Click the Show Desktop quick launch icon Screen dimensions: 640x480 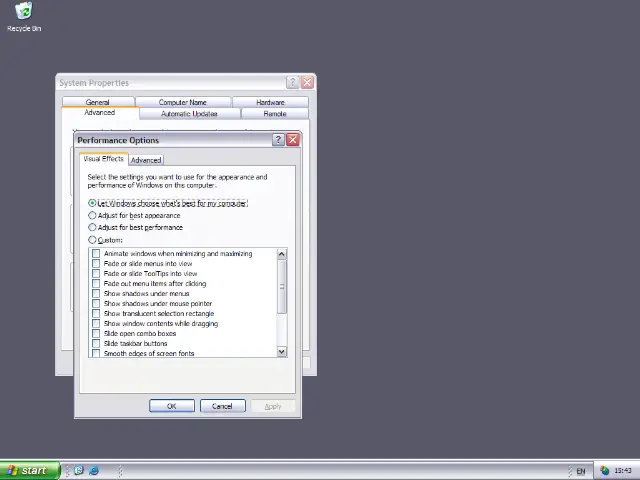79,471
